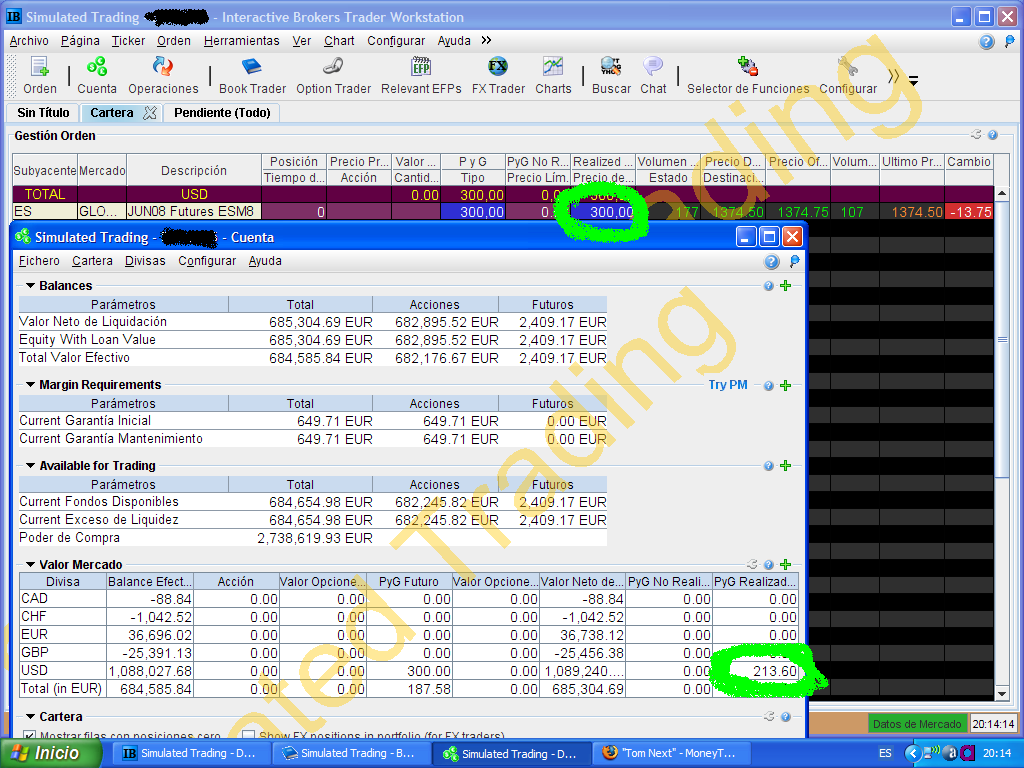Switch to the Sin Título tab
Screen dimensions: 1024x768
click(43, 112)
